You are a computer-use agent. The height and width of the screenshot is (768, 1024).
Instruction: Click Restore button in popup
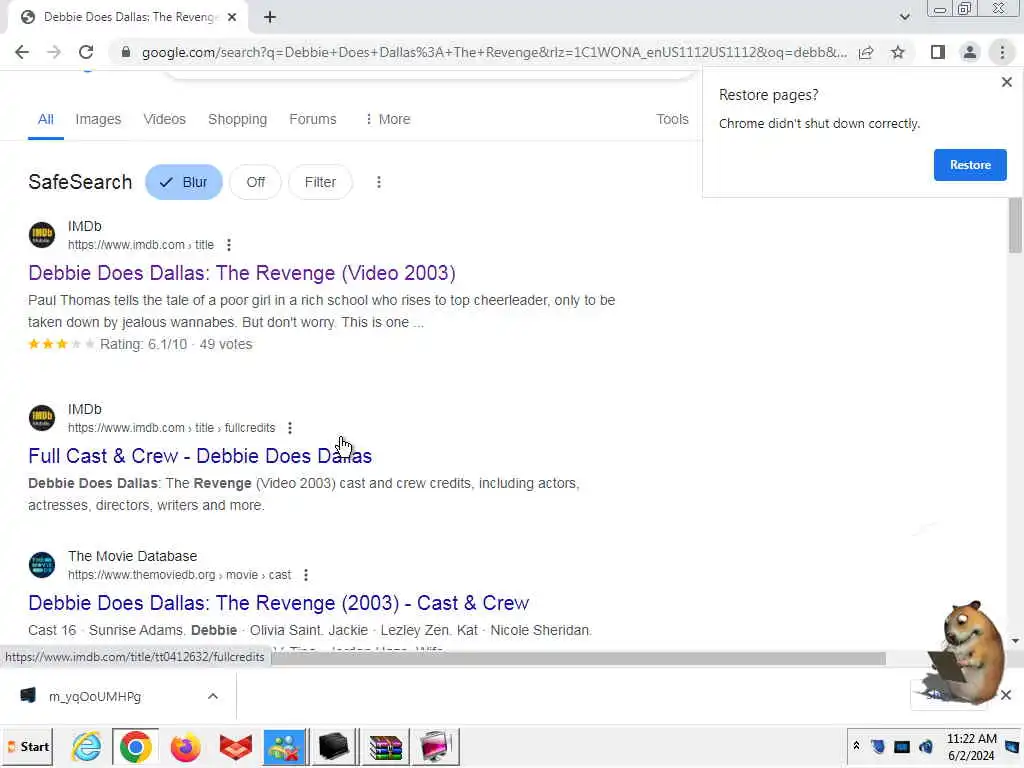tap(970, 165)
